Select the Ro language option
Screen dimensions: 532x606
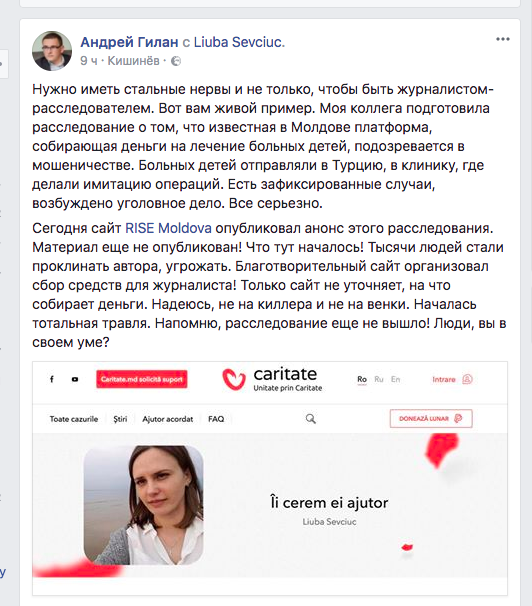tap(362, 380)
